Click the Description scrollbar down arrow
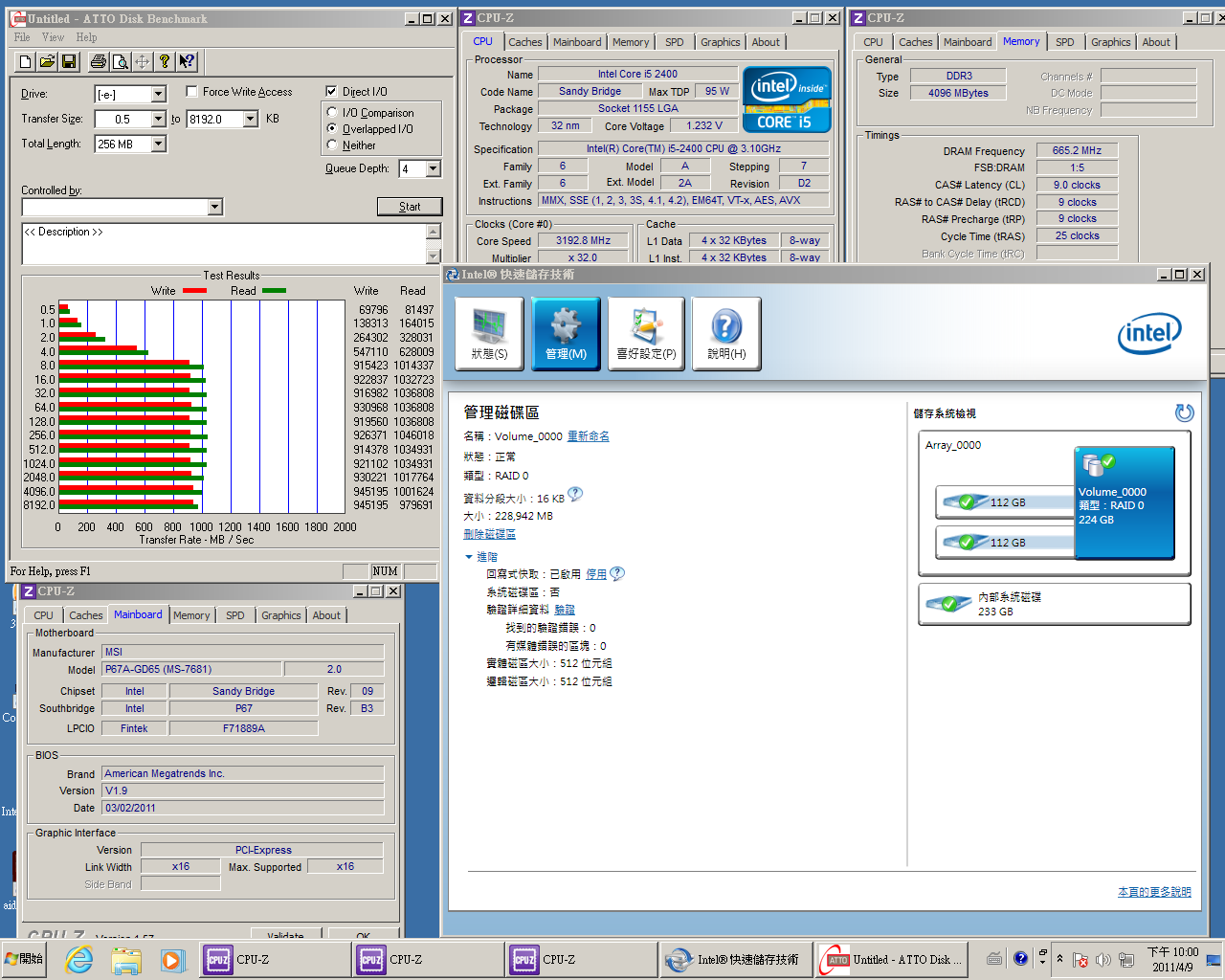This screenshot has height=980, width=1225. coord(434,256)
